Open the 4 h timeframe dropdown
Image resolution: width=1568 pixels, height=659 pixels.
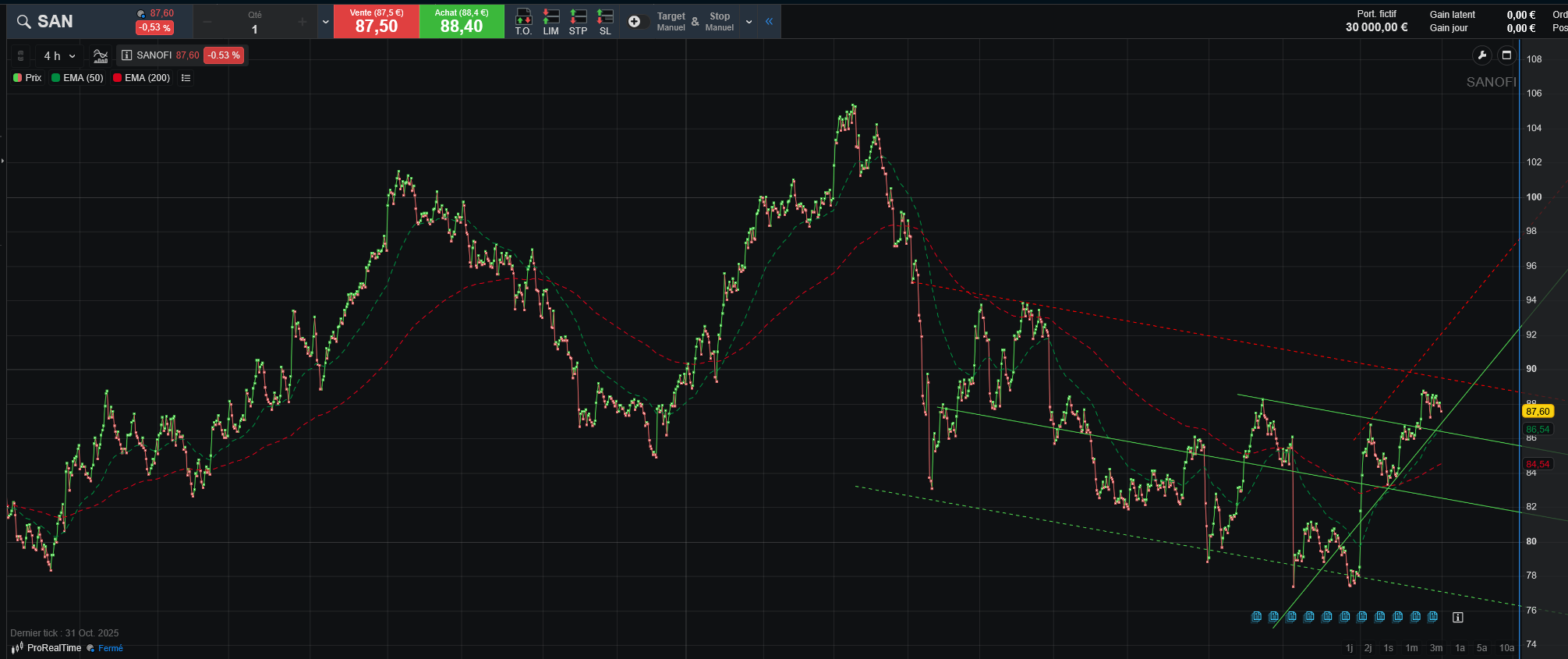(59, 56)
